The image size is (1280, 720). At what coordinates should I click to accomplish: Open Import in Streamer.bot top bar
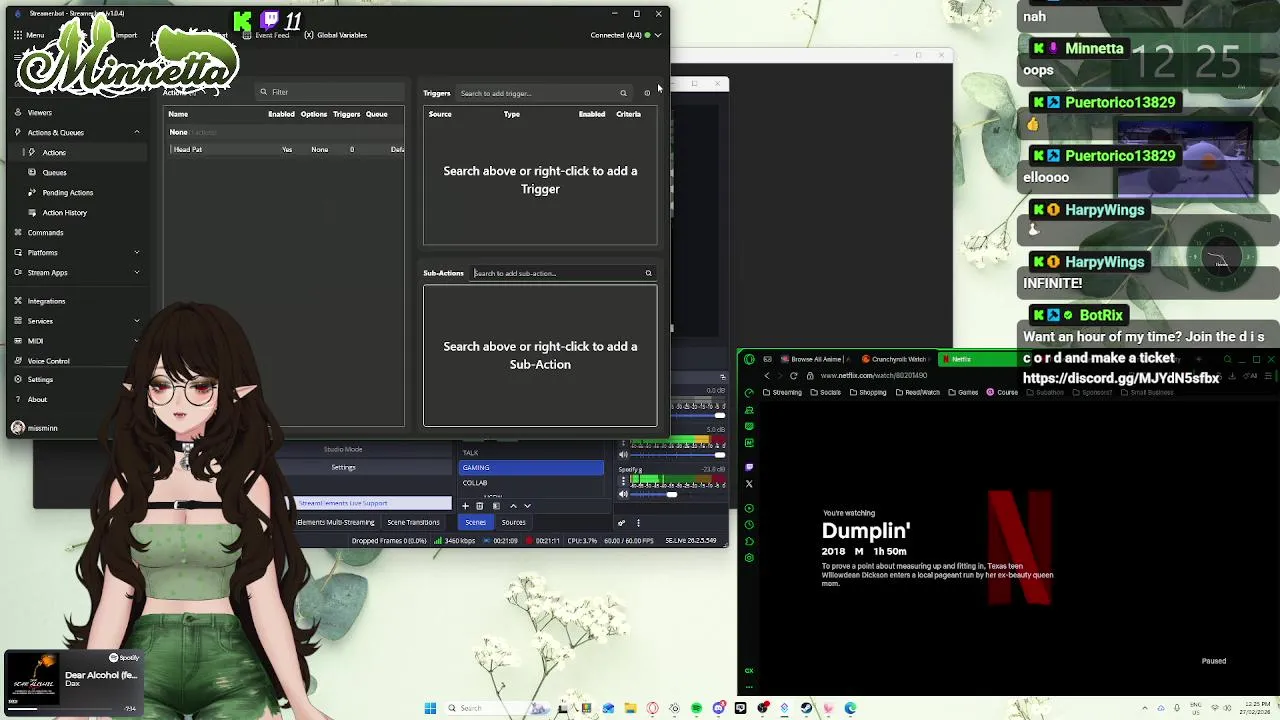[x=126, y=35]
